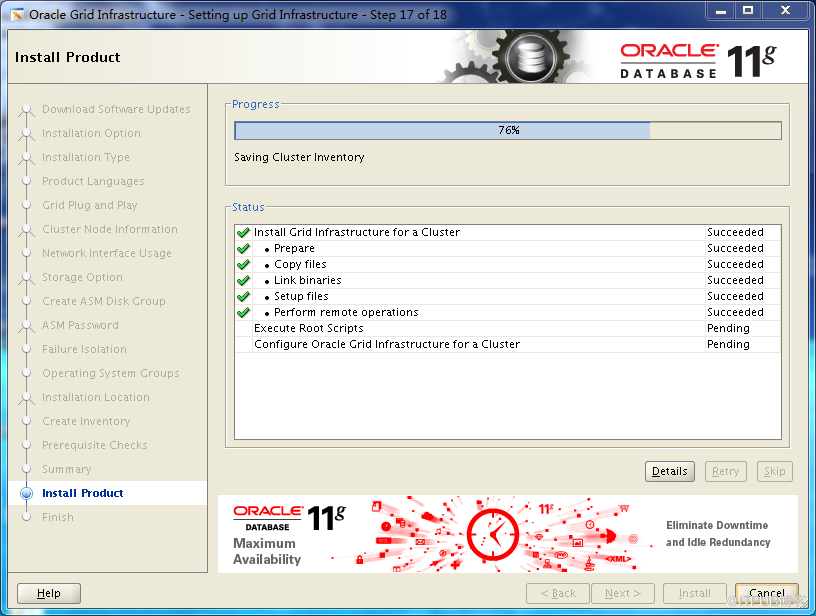Select the Operating System Groups step

point(110,373)
